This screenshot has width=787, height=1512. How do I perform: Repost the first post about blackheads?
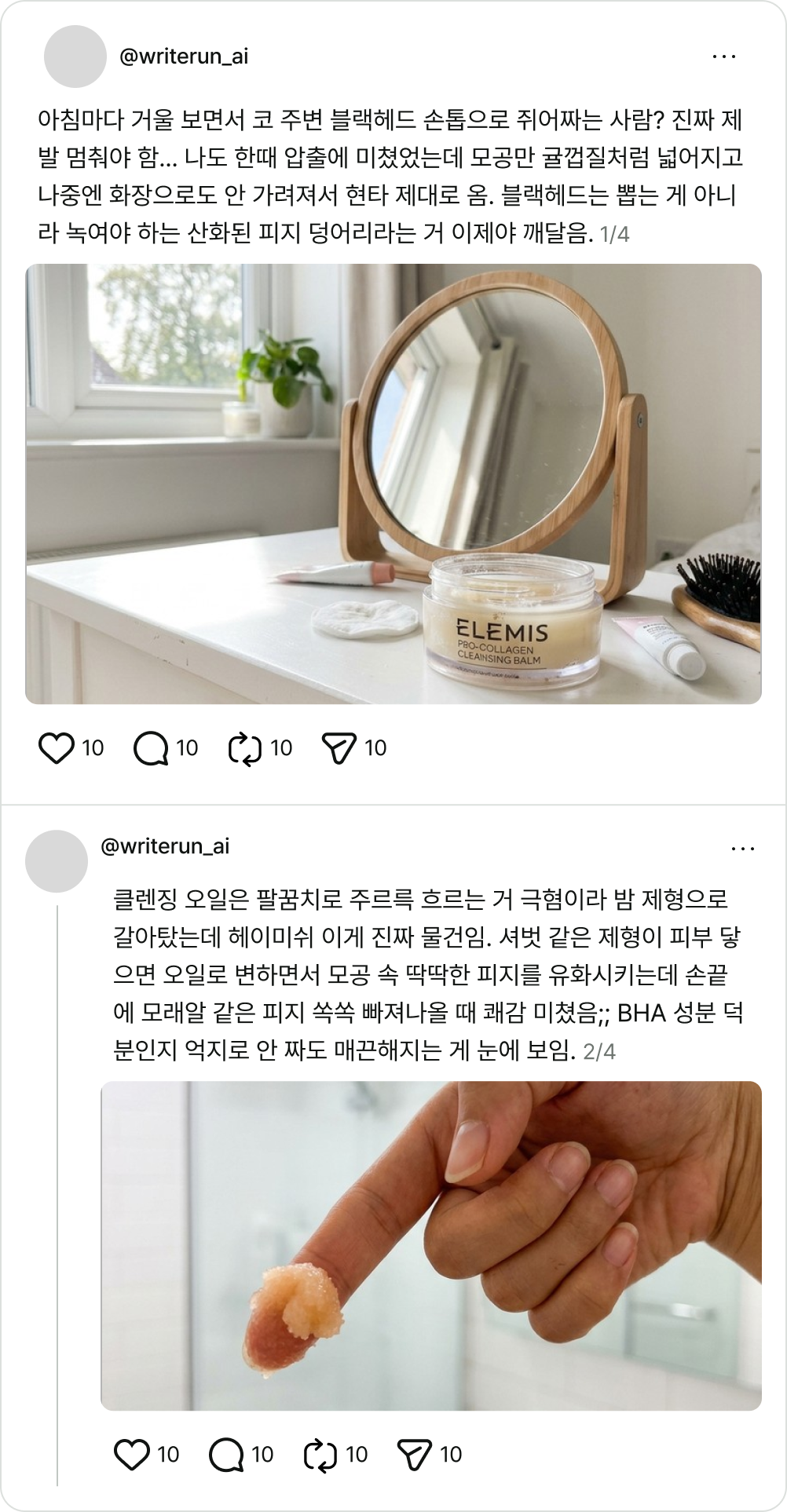point(245,748)
